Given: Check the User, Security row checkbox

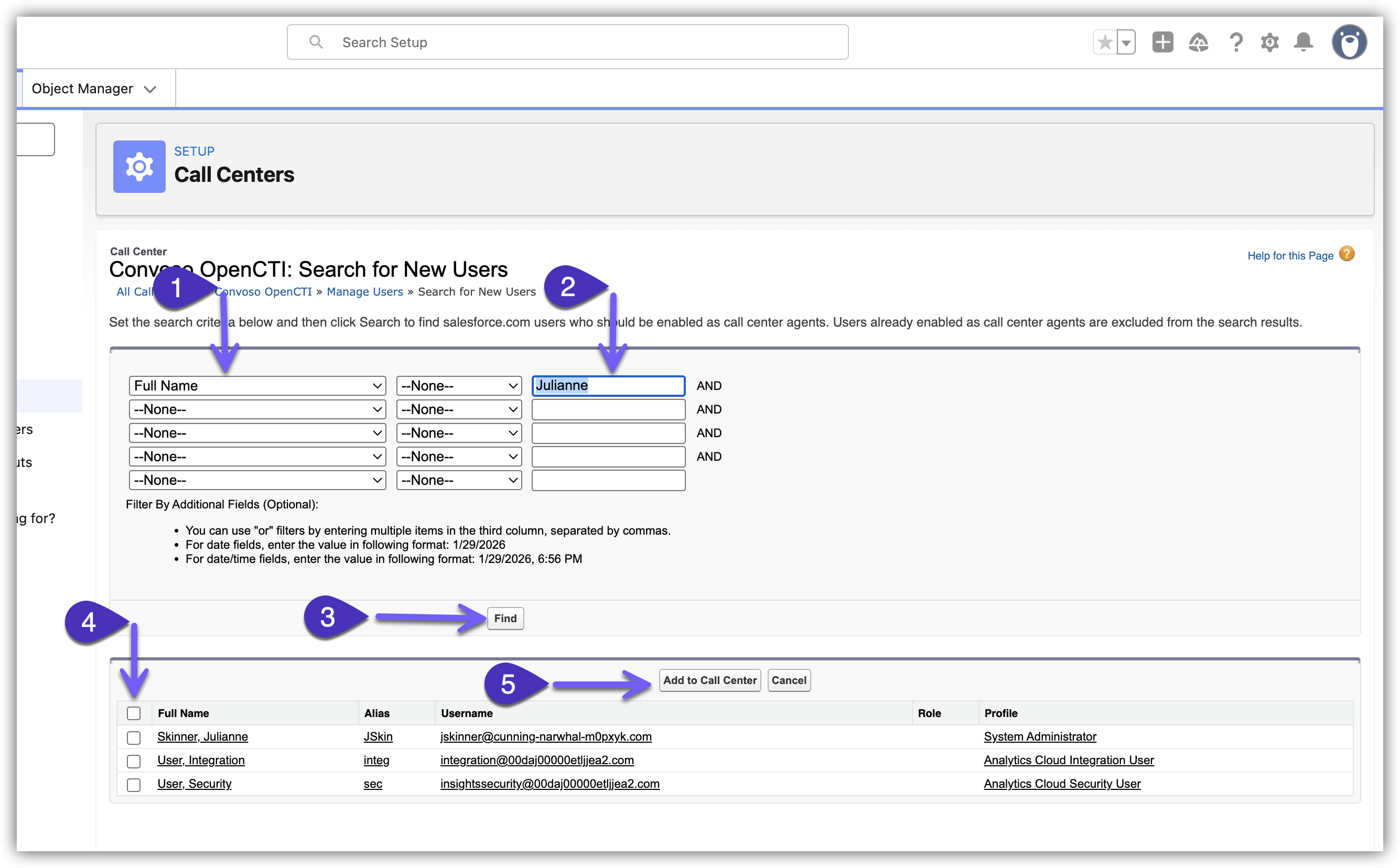Looking at the screenshot, I should pyautogui.click(x=134, y=784).
